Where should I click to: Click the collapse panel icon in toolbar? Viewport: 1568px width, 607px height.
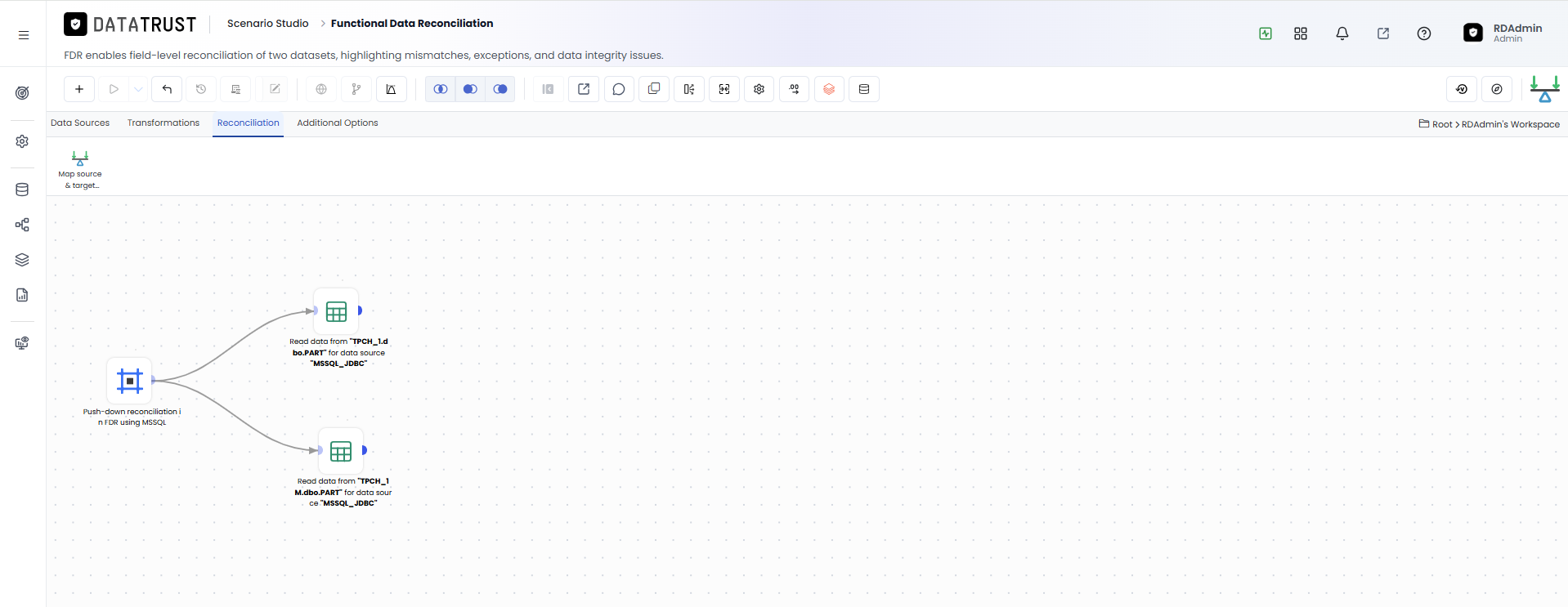[549, 89]
